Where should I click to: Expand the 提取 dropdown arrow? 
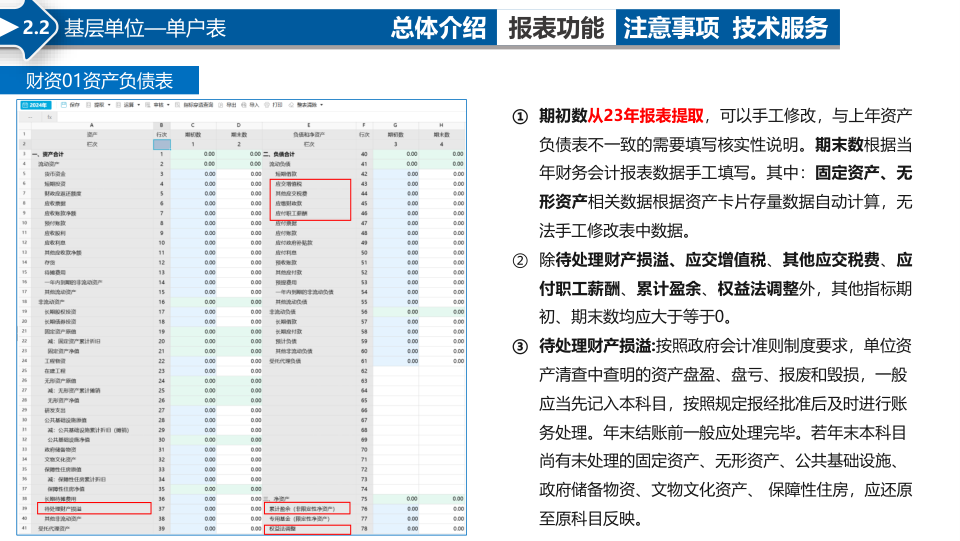[x=109, y=105]
